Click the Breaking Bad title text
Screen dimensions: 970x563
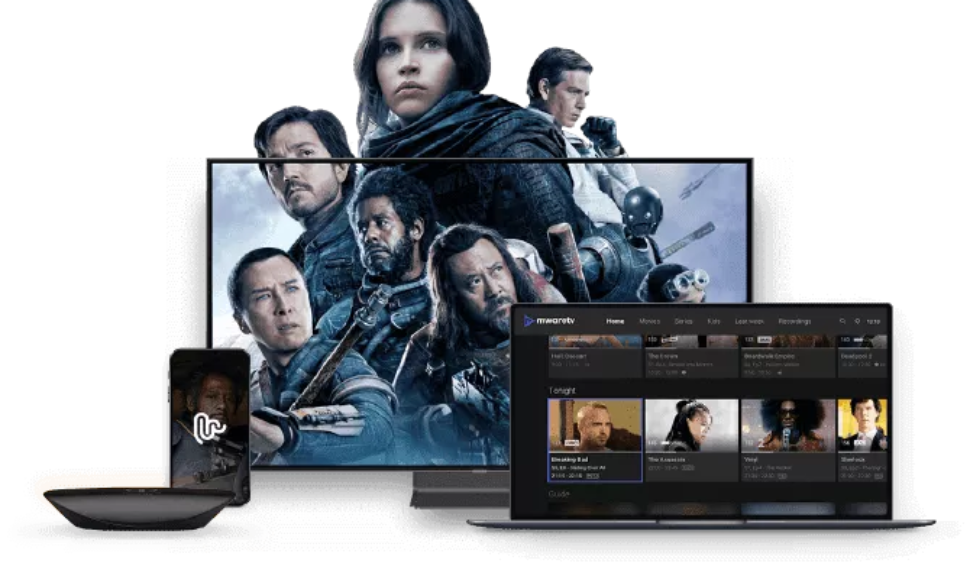pos(569,460)
